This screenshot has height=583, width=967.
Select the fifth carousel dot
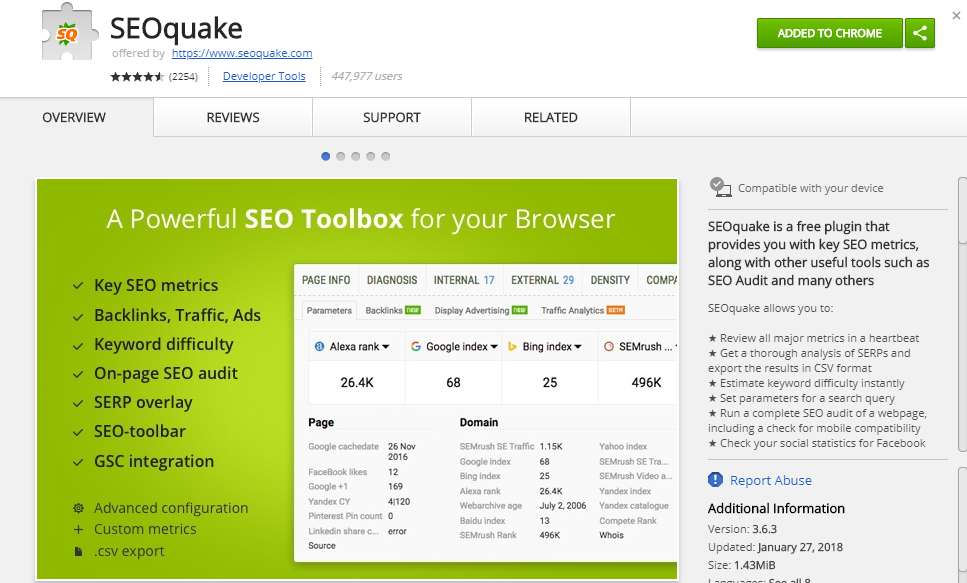pos(385,156)
